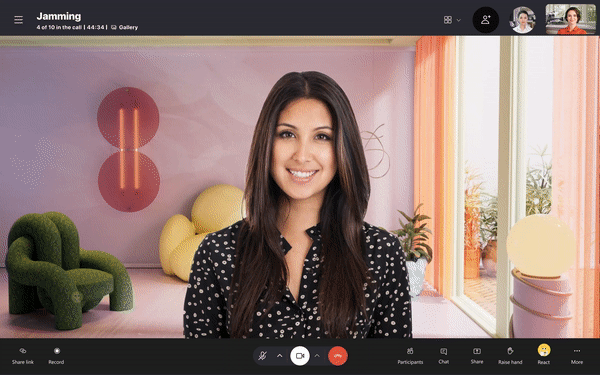Expand microphone audio options chevron
The image size is (600, 375).
(280, 356)
